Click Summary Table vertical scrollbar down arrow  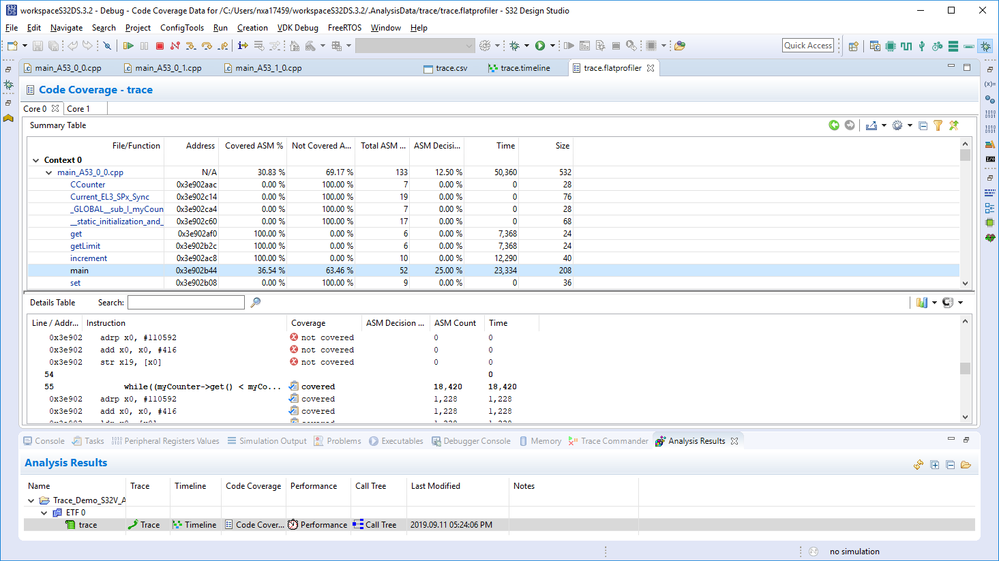[x=965, y=283]
